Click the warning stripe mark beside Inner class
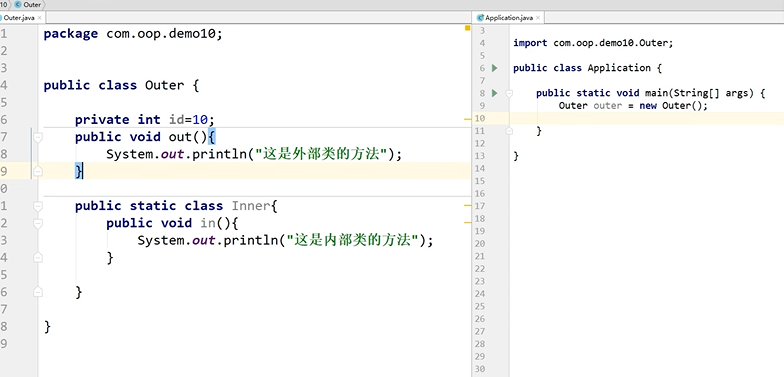784x377 pixels. (x=468, y=206)
